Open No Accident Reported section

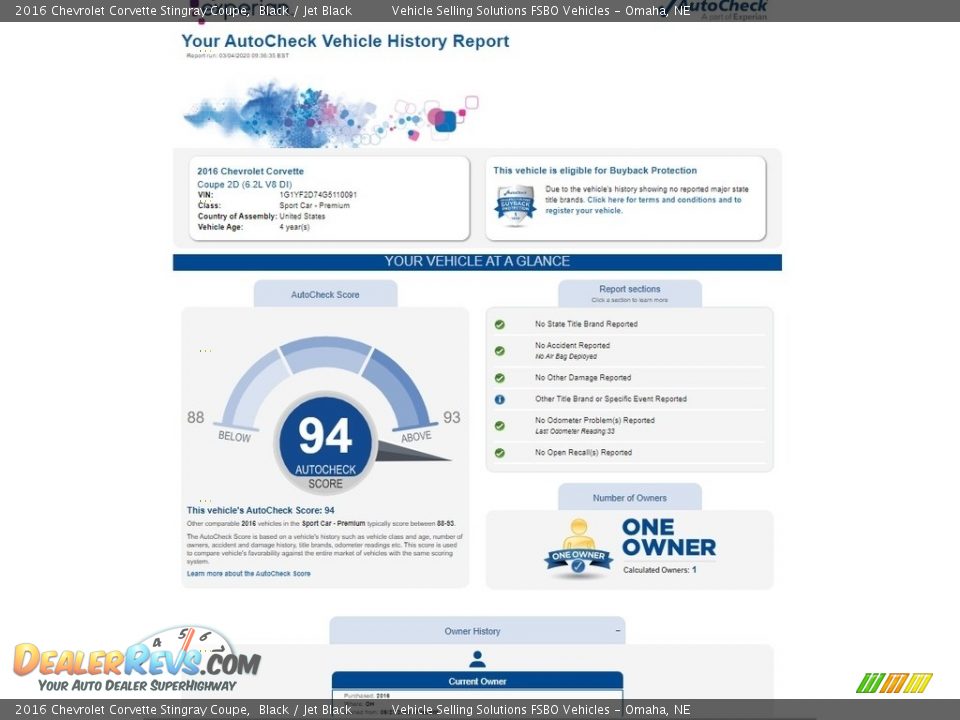pos(572,345)
